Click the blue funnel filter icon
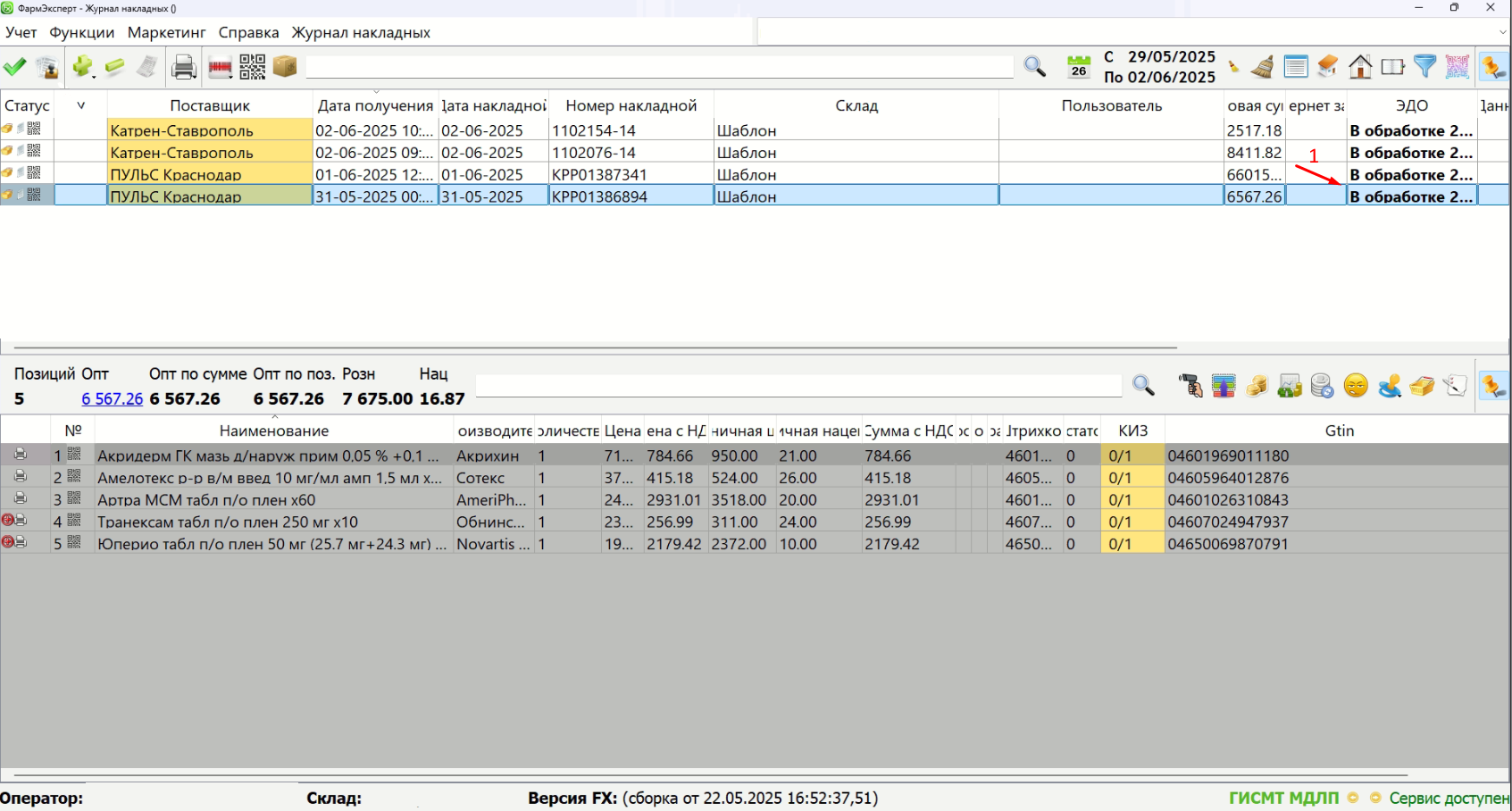 click(1425, 67)
